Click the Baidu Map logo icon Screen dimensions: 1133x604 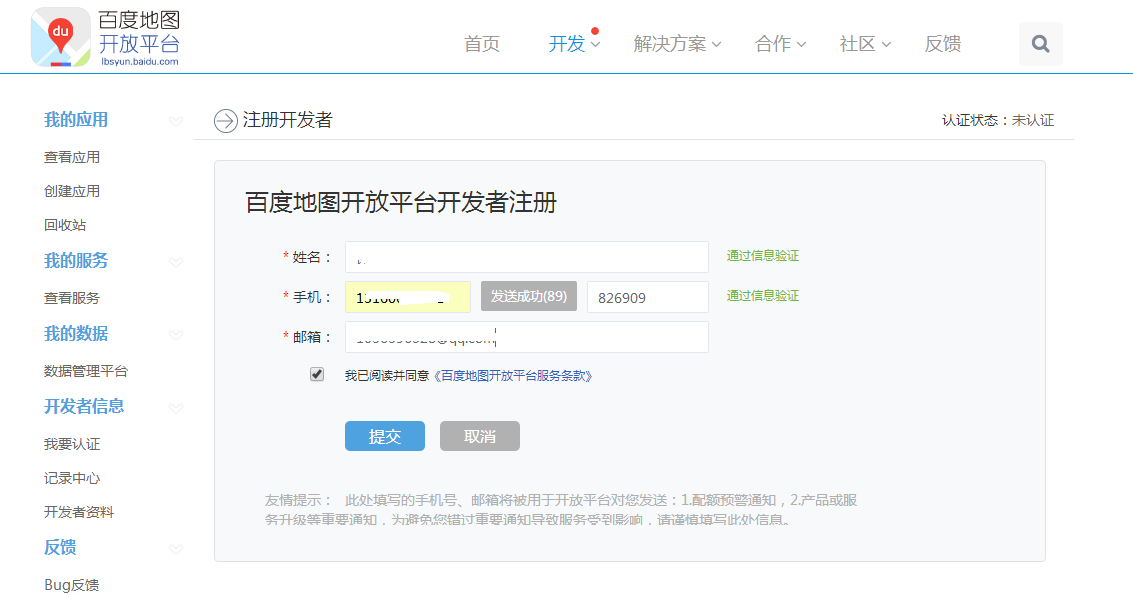pos(61,37)
